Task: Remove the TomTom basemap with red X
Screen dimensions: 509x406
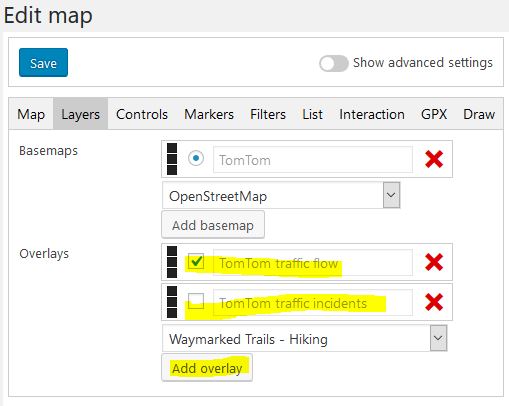Action: 434,159
